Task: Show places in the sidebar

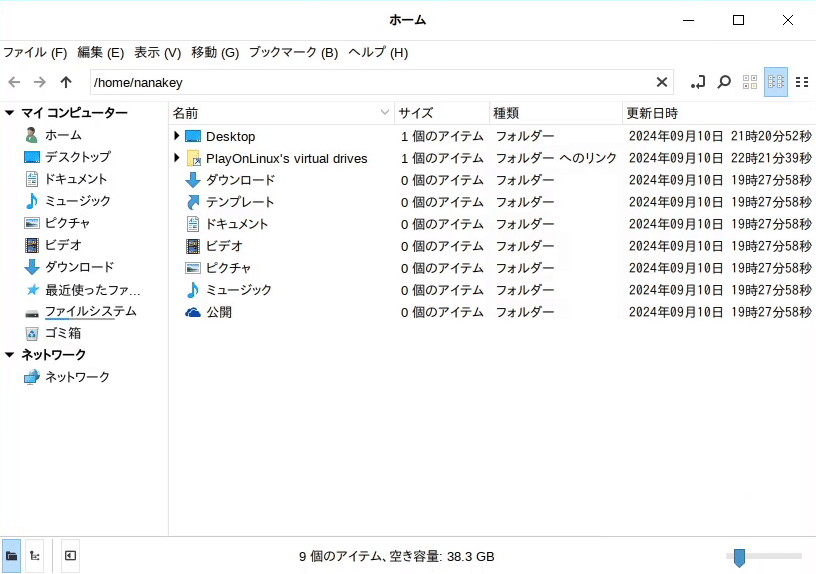Action: pyautogui.click(x=11, y=556)
